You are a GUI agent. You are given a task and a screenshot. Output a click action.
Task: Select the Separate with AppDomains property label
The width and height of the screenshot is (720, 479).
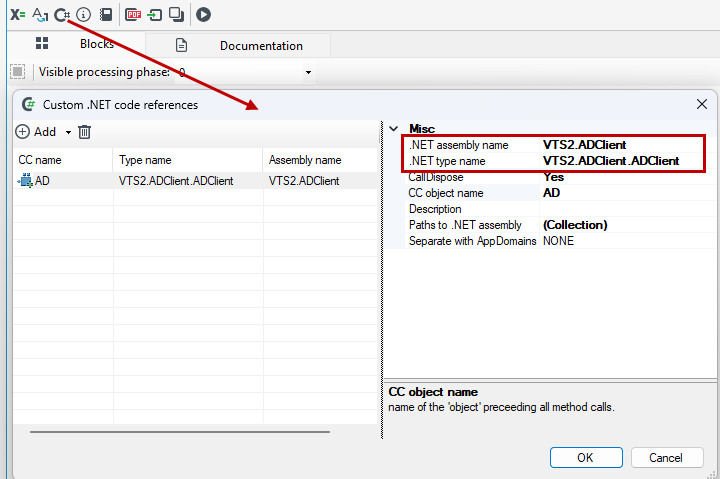(472, 241)
